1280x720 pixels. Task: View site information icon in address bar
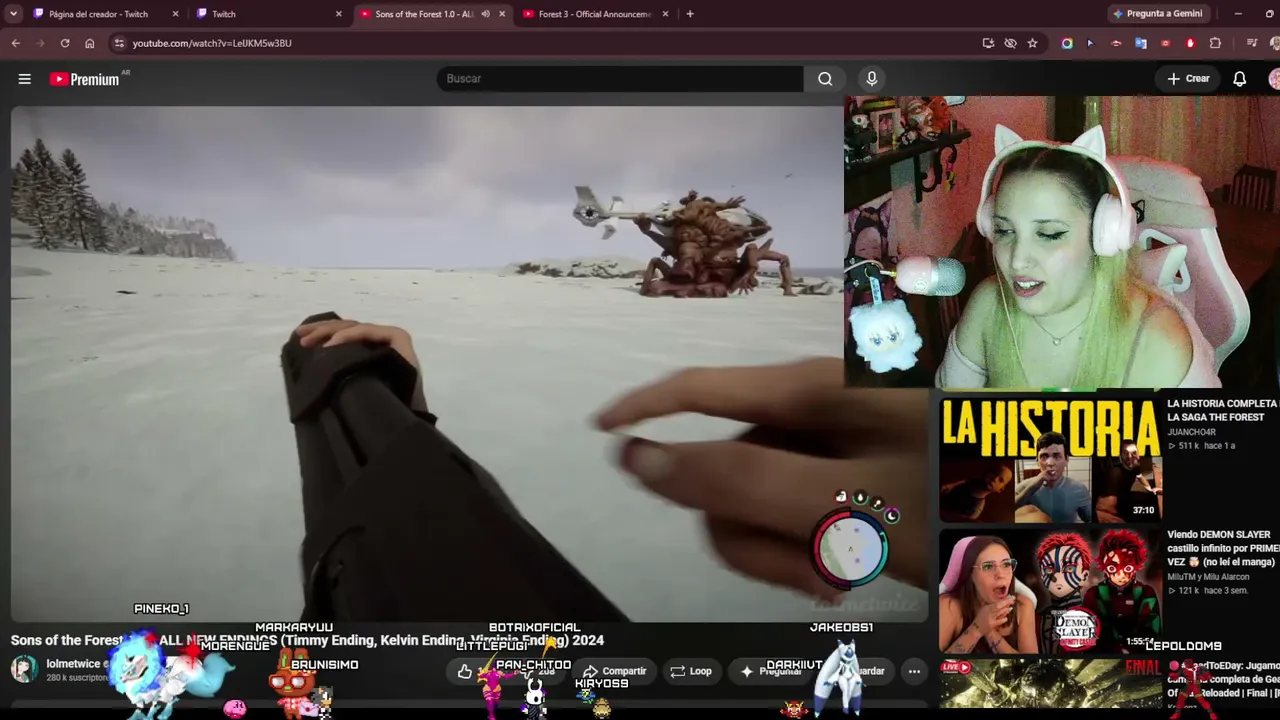[119, 43]
